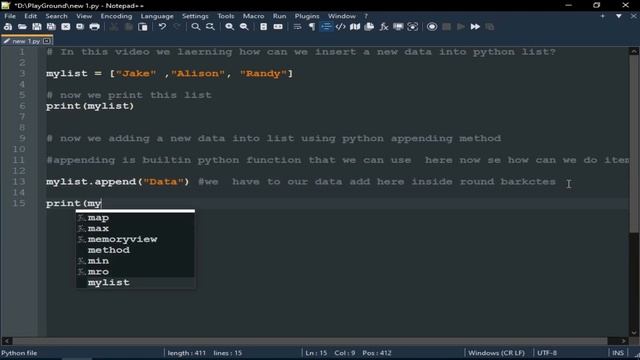Open the Search menu
Screen dimensions: 640x360
tap(56, 16)
